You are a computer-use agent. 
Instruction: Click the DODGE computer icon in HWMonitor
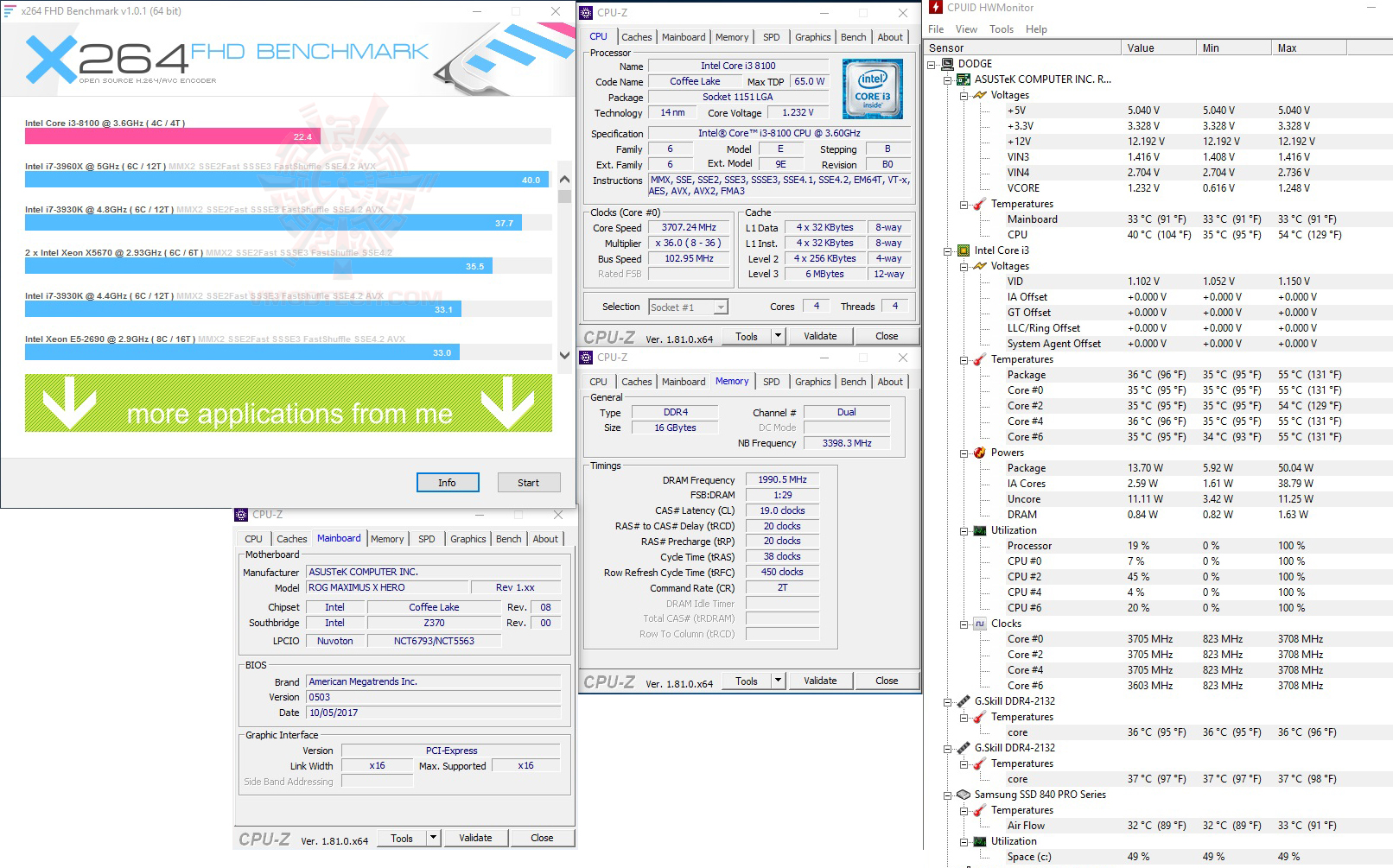947,64
